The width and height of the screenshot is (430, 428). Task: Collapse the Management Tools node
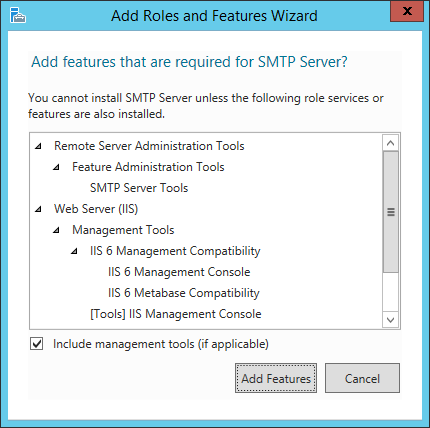56,230
